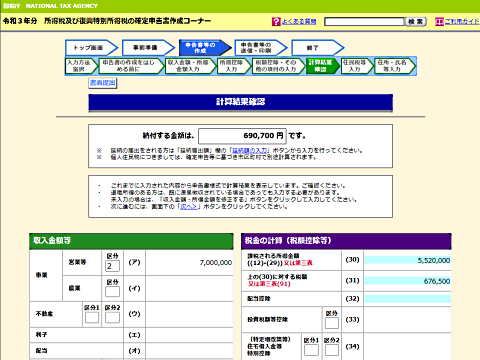Go to the 終了 step
This screenshot has width=480, height=360.
click(x=317, y=48)
